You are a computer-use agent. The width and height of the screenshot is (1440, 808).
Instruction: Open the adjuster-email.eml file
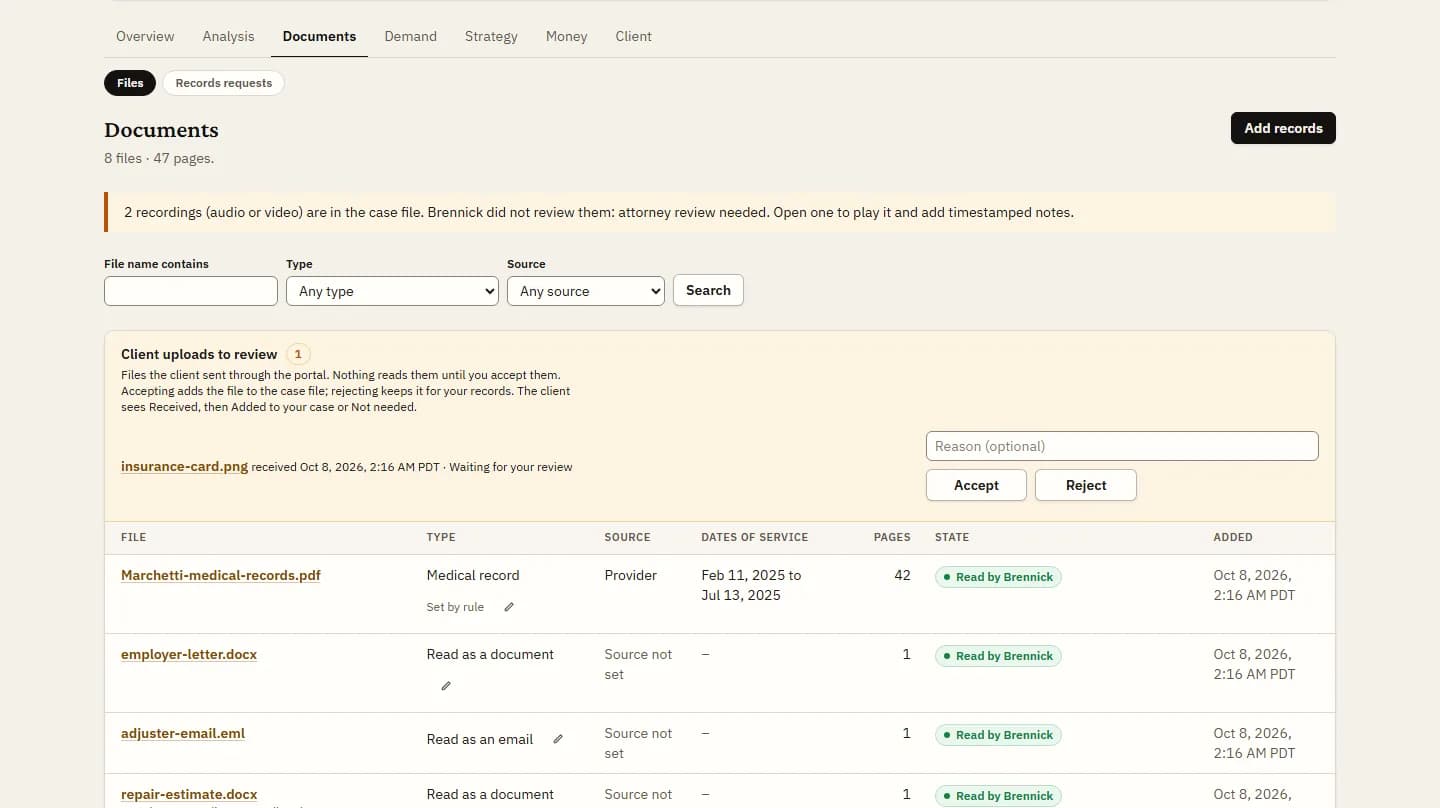coord(183,733)
